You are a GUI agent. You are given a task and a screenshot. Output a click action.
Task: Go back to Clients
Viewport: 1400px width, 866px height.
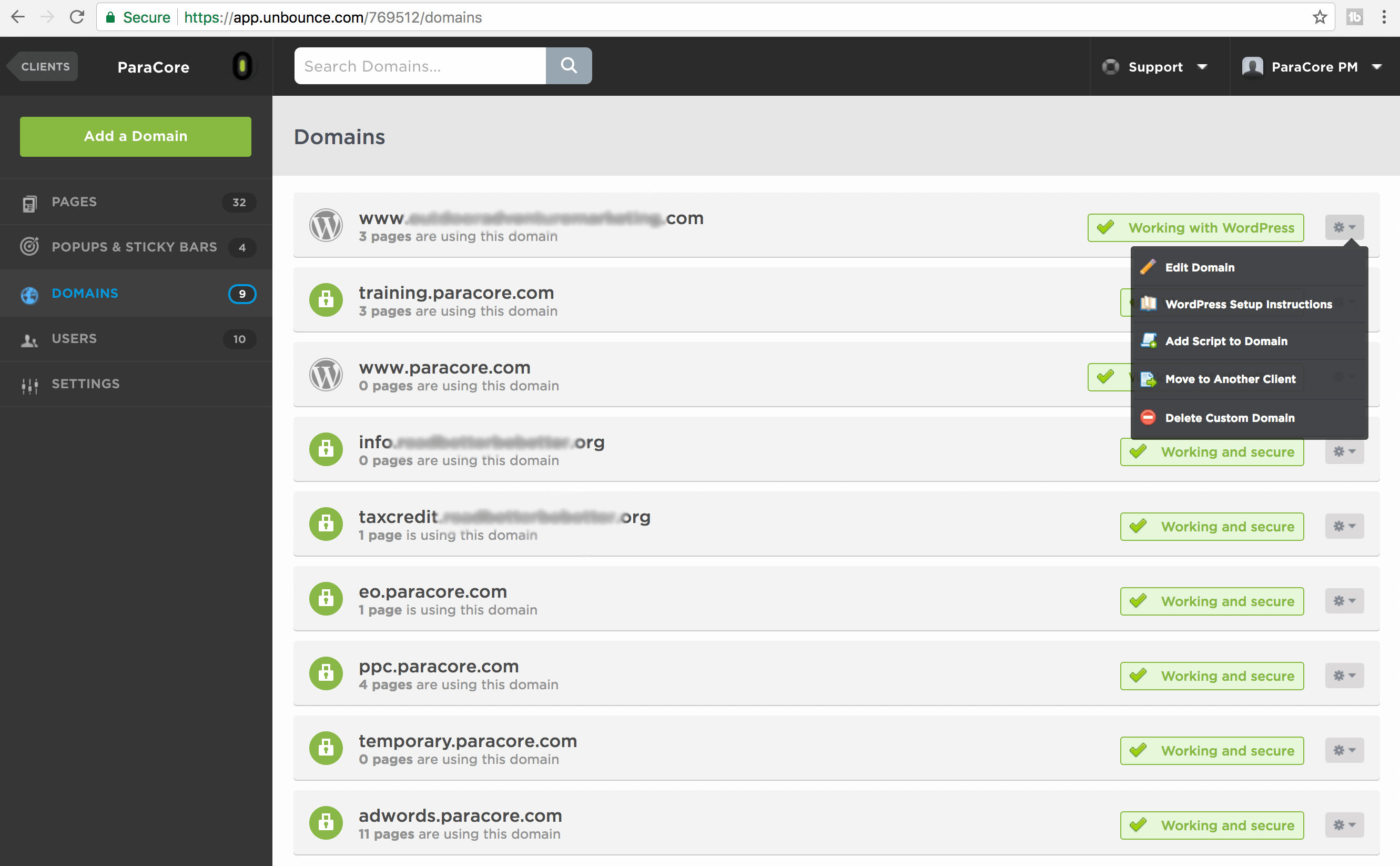[43, 66]
